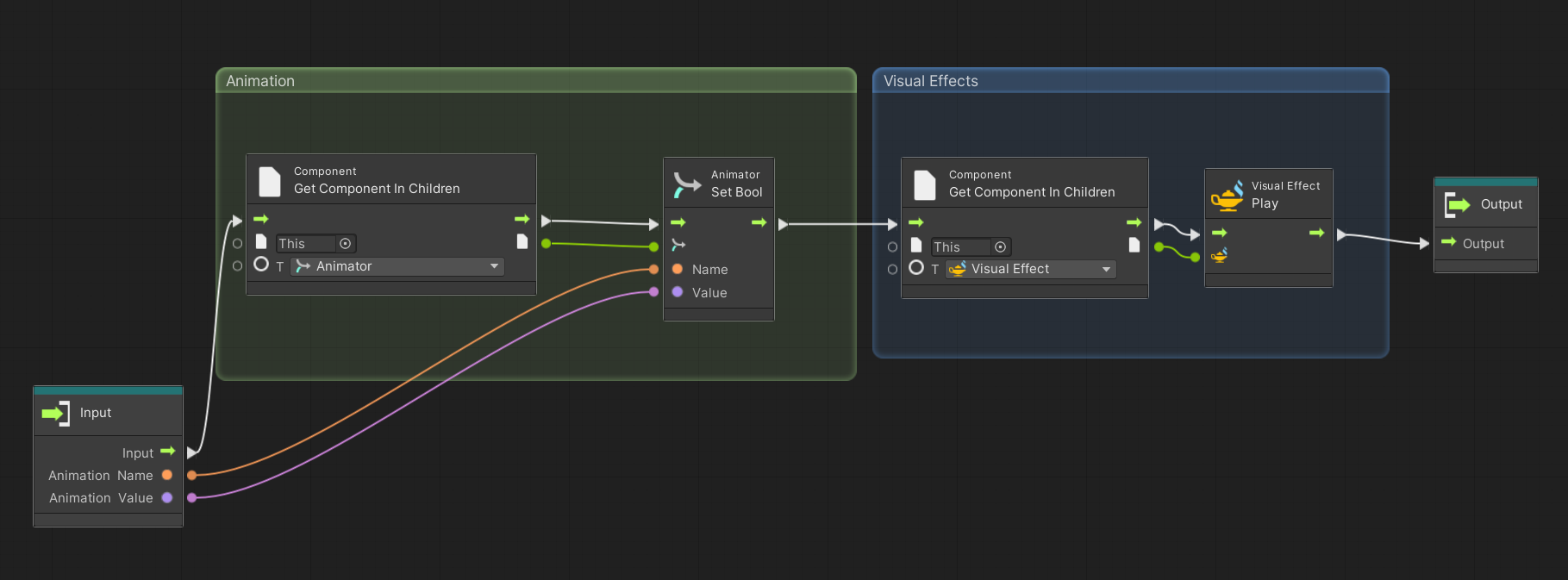Image resolution: width=1568 pixels, height=580 pixels.
Task: Open the object picker beside This in Animation group
Action: pos(345,244)
